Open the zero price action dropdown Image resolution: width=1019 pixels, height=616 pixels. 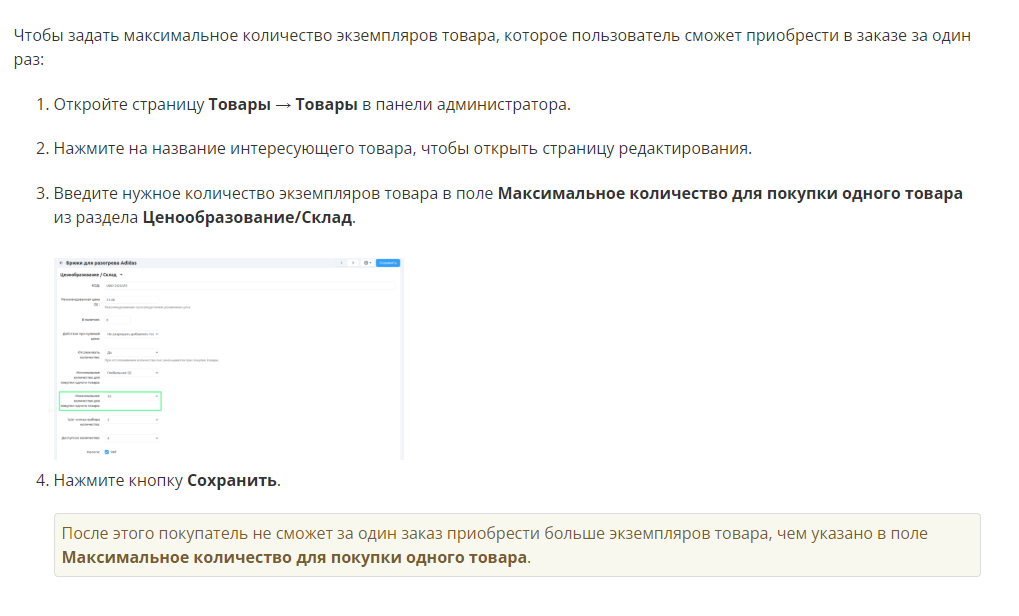point(132,334)
